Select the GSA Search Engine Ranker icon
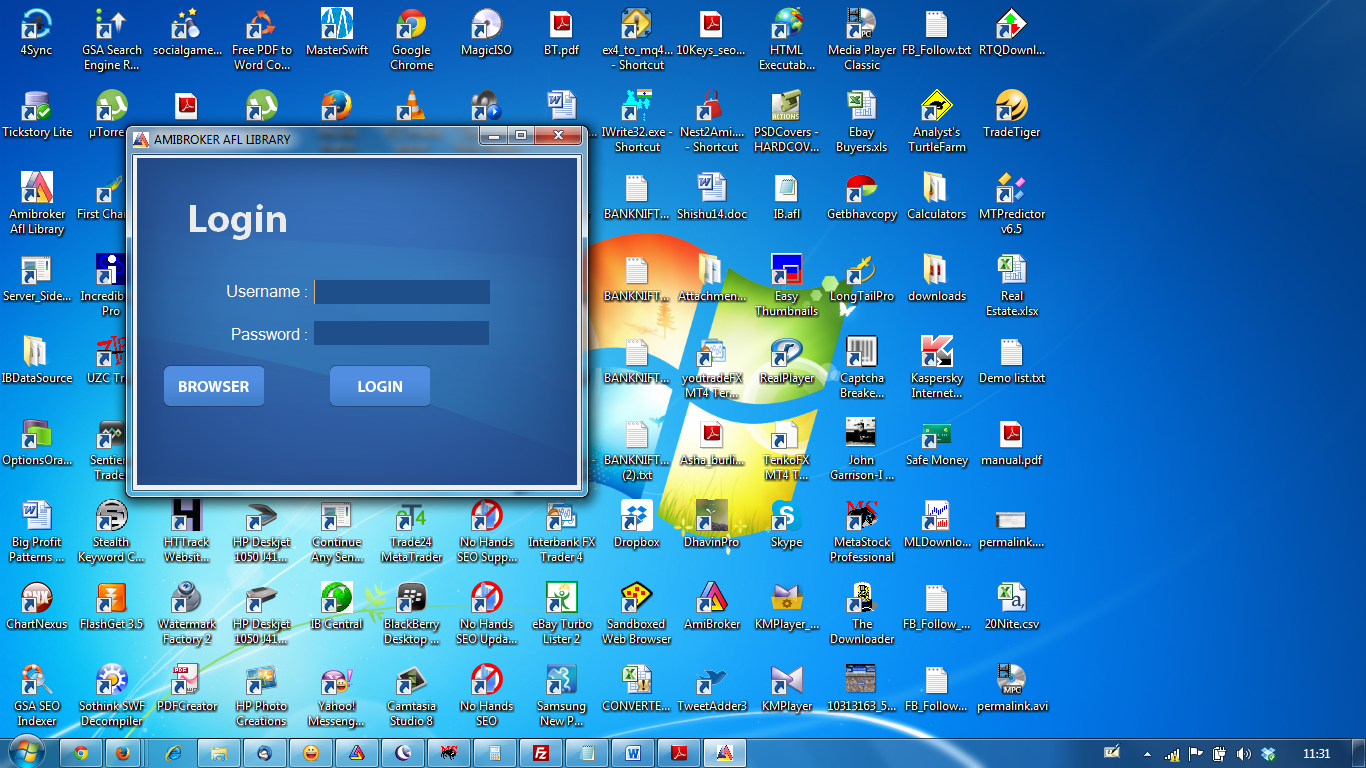 (x=112, y=40)
